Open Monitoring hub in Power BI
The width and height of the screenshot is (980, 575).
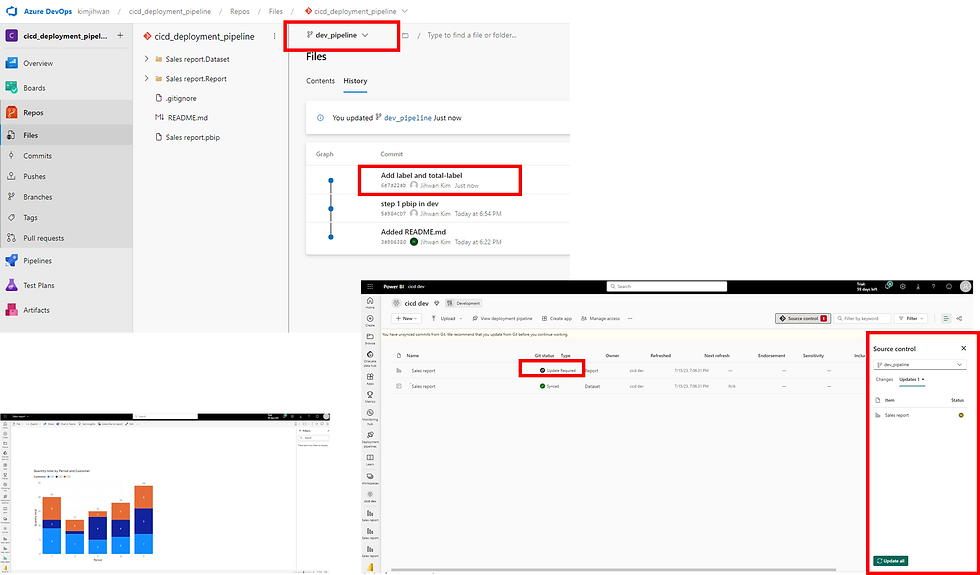tap(370, 416)
